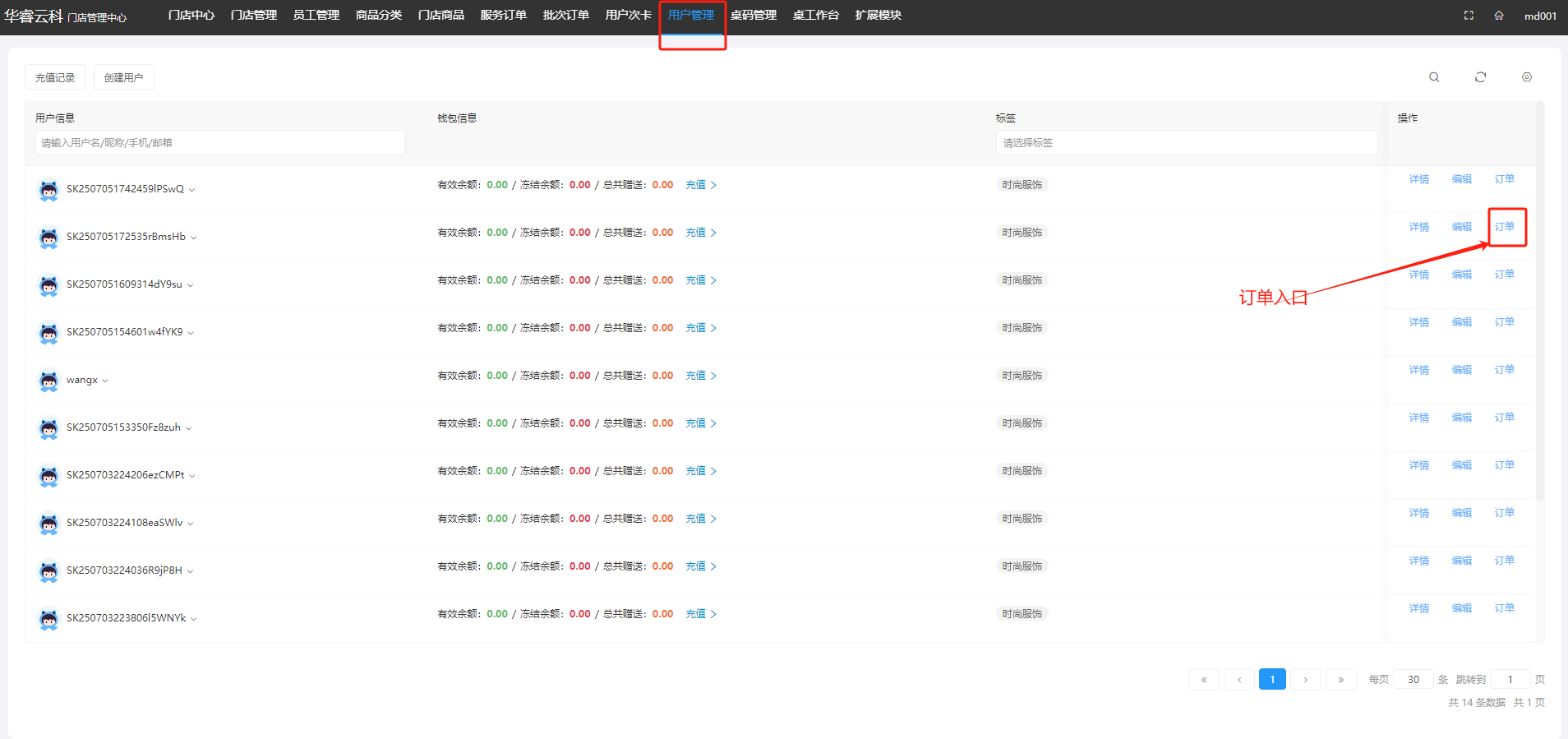Open the table settings gear icon
Screen dimensions: 1568x739
1526,77
